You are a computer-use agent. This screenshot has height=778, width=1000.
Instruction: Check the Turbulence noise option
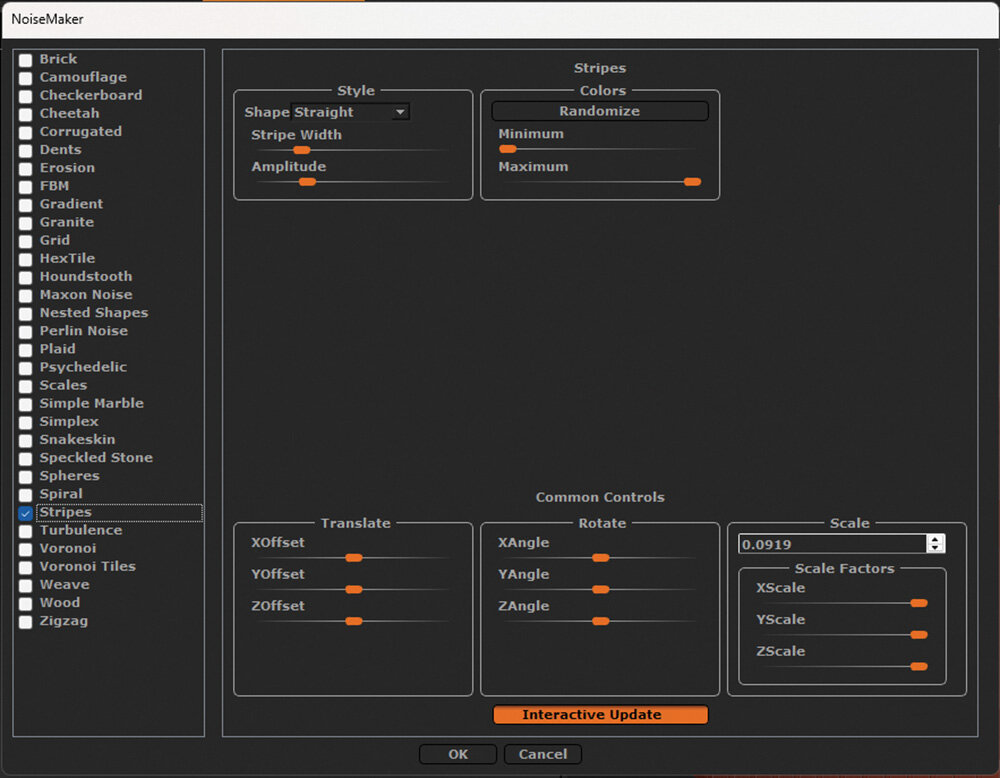tap(26, 531)
